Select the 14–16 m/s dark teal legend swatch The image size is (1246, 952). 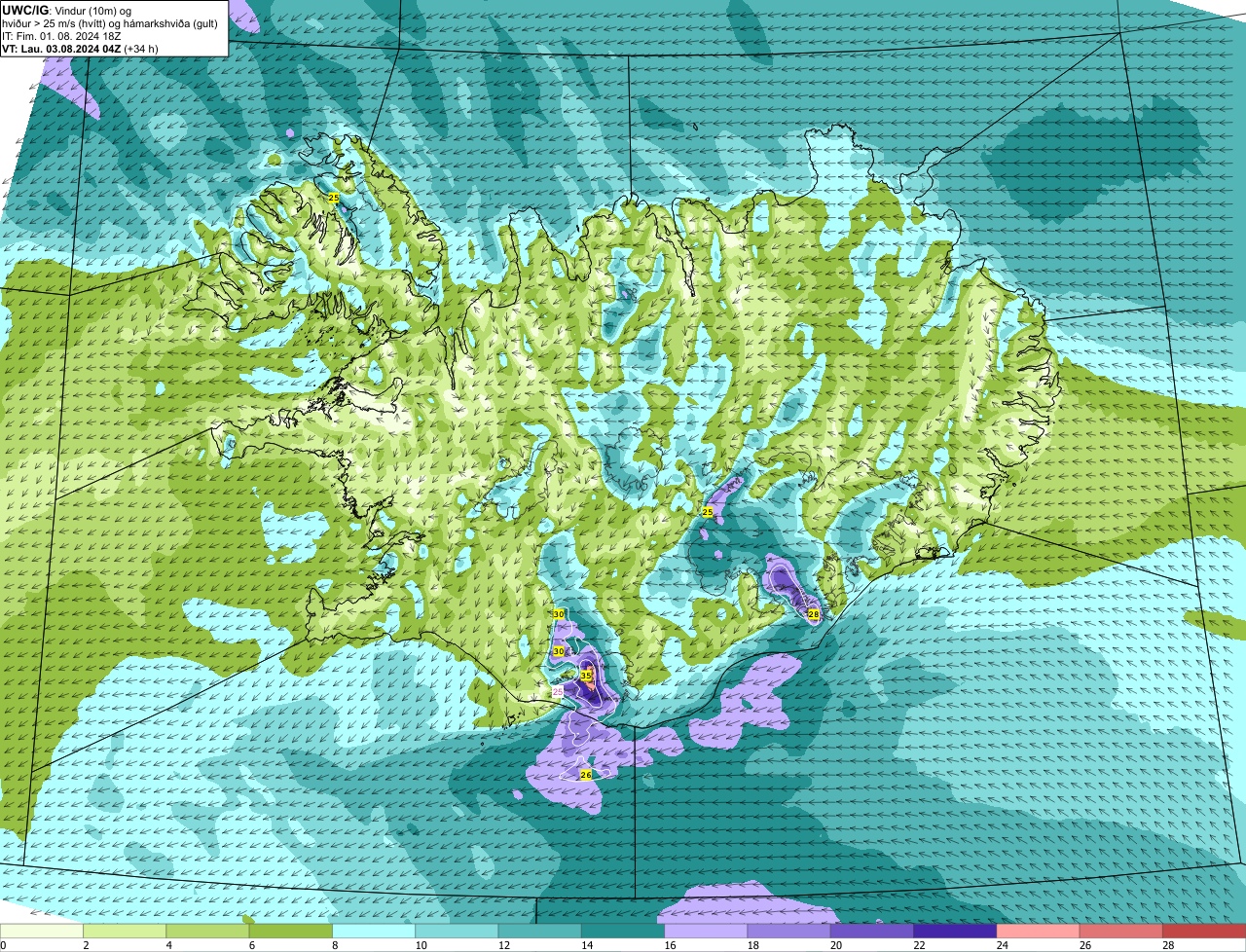623,932
